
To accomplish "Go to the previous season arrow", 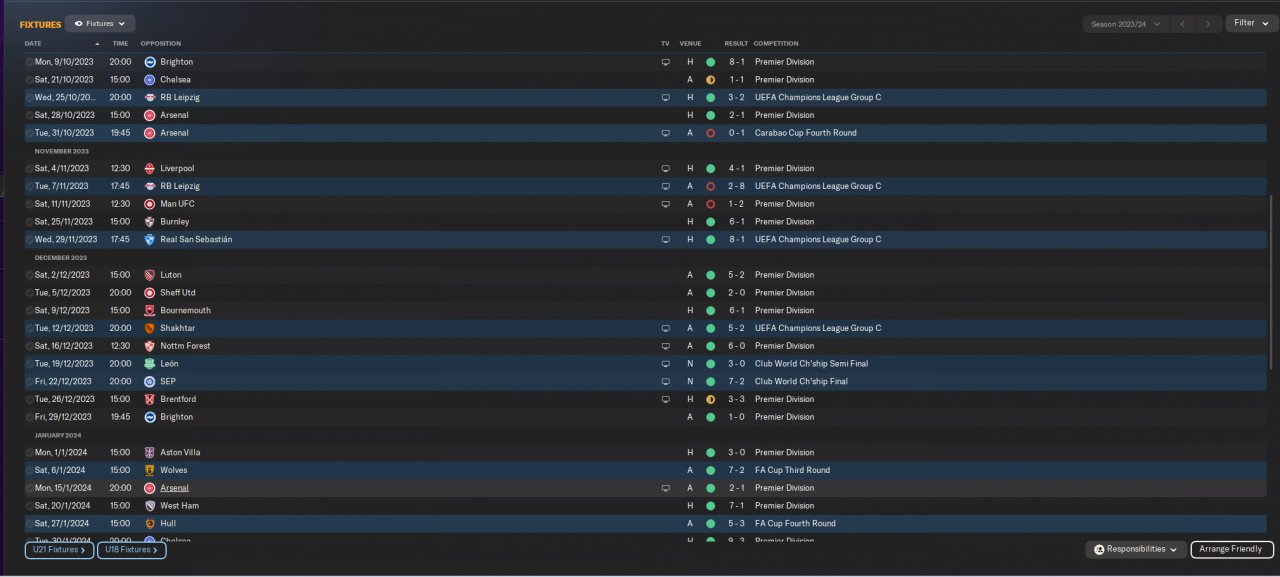I will click(x=1182, y=23).
